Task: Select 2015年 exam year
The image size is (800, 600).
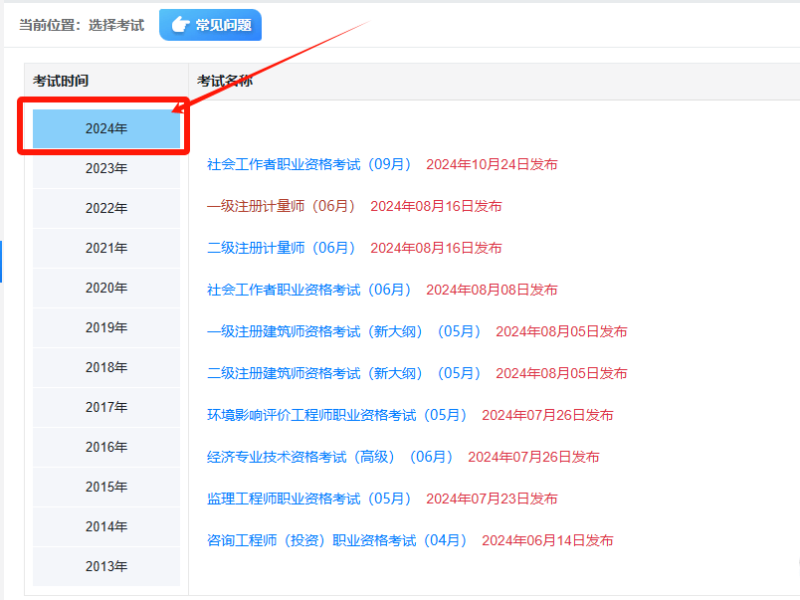Action: tap(104, 487)
